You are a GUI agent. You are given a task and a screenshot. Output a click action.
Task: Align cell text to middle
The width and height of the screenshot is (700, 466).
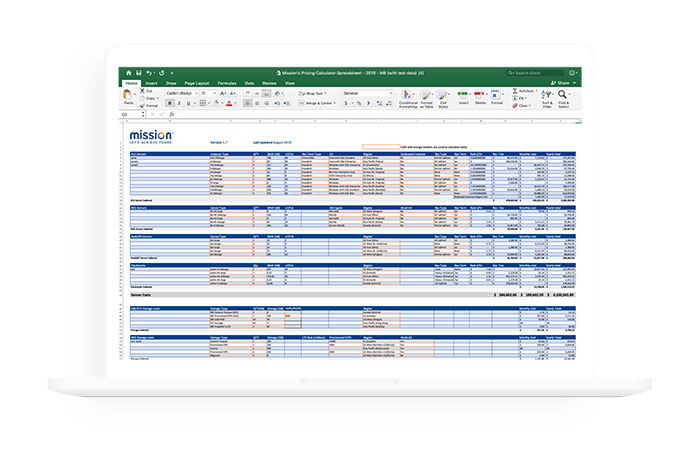[x=257, y=93]
